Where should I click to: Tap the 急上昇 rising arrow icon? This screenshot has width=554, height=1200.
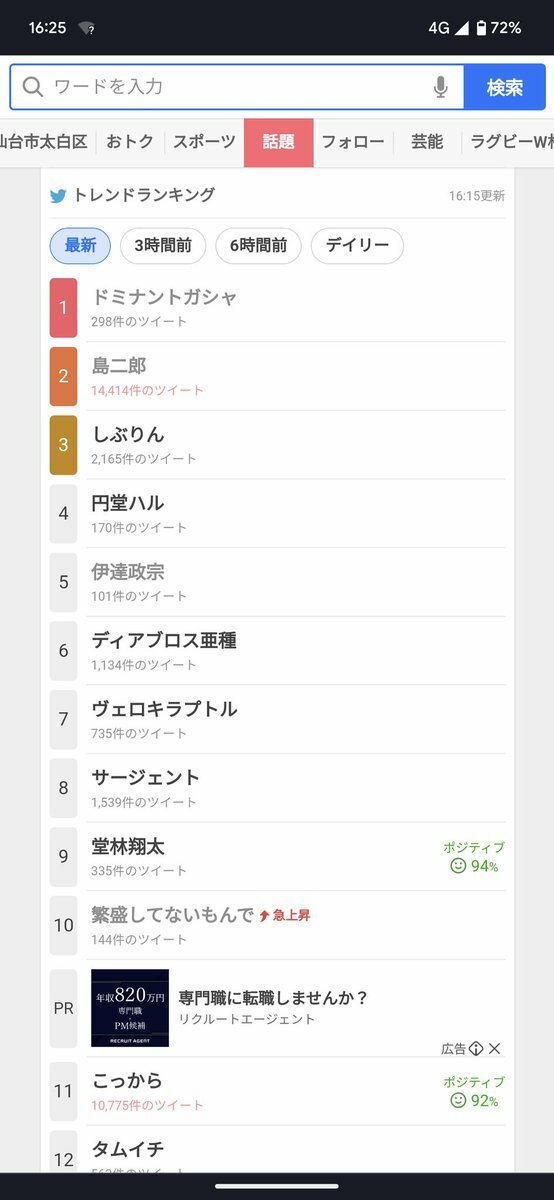[x=264, y=915]
